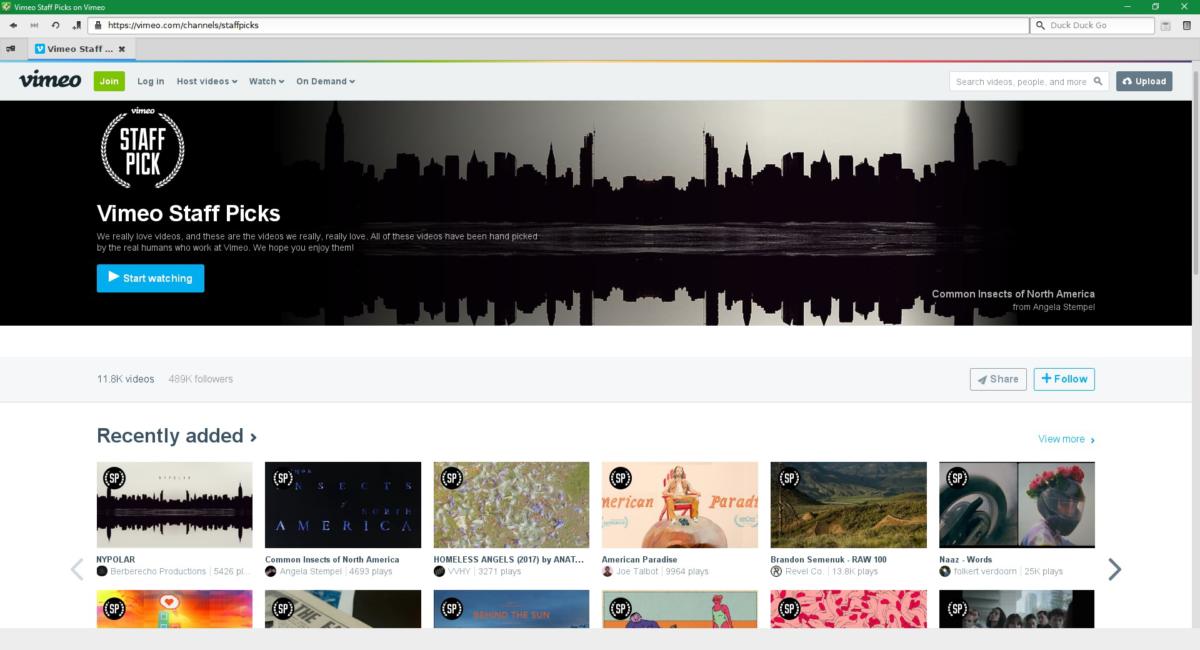
Task: Click the VVHY avatar icon
Action: pyautogui.click(x=439, y=572)
